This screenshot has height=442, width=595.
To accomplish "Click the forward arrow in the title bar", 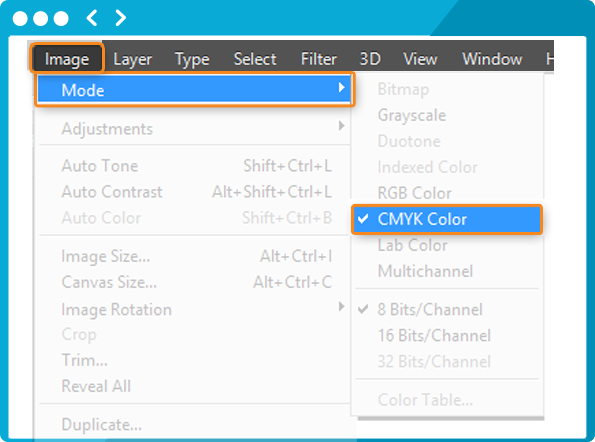I will pyautogui.click(x=121, y=18).
